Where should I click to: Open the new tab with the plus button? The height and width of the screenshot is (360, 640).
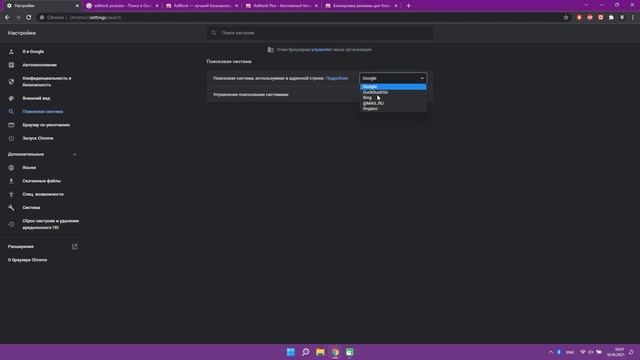(x=408, y=6)
